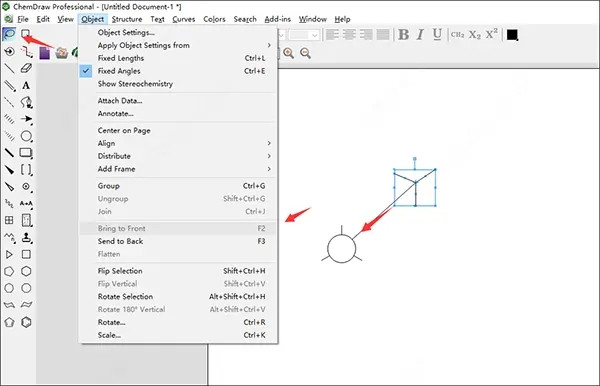
Task: Select the Hashed Bond tool
Action: point(9,119)
